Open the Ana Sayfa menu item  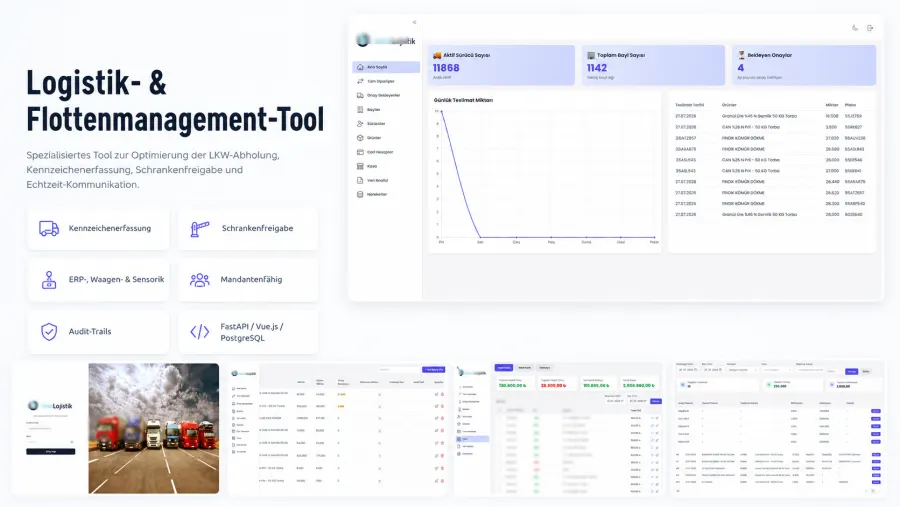(386, 67)
